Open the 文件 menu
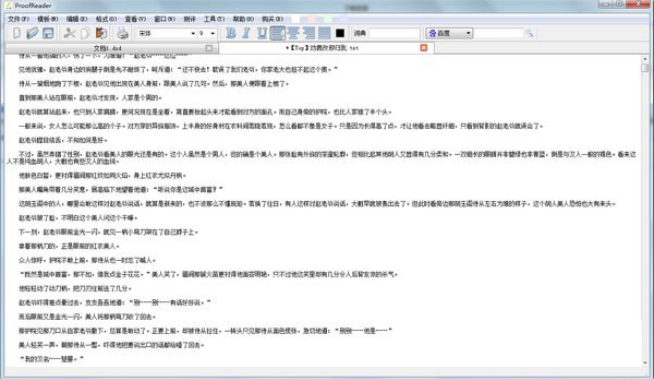The image size is (654, 379). point(18,19)
